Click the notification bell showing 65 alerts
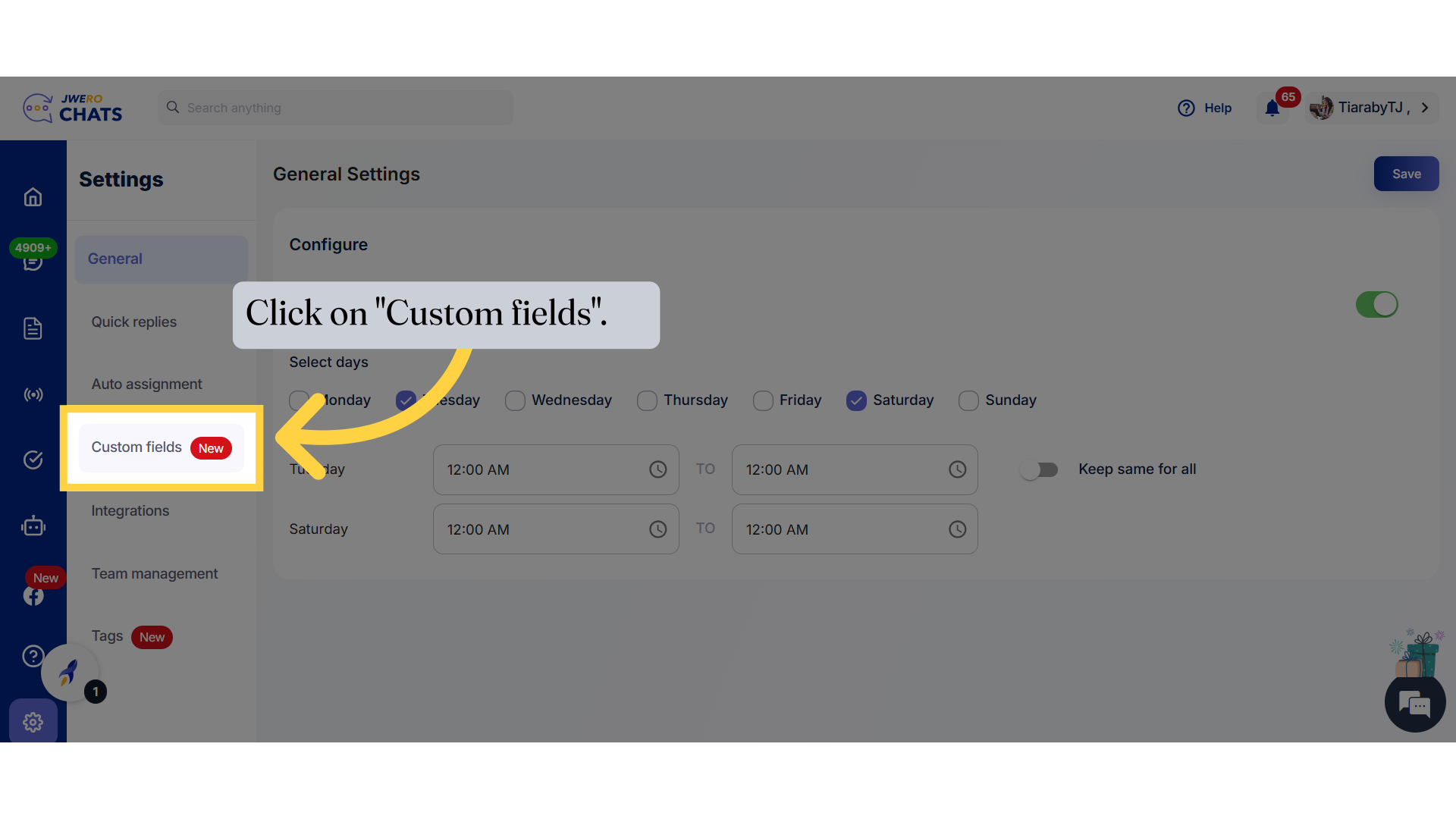 (1272, 108)
